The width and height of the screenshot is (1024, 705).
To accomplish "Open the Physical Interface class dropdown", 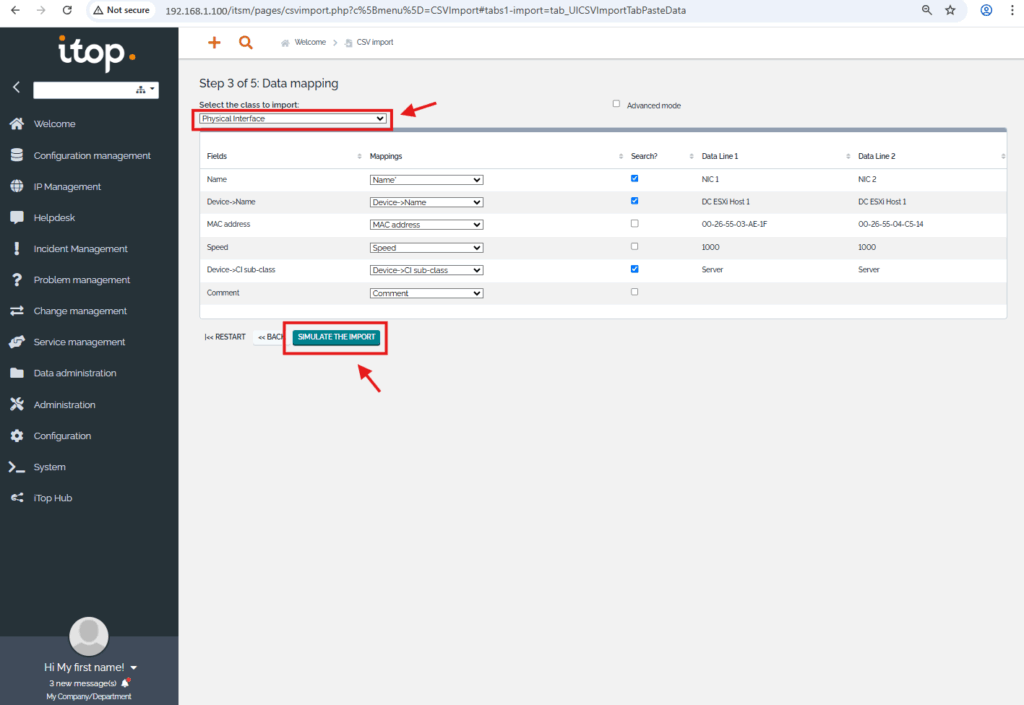I will 292,119.
